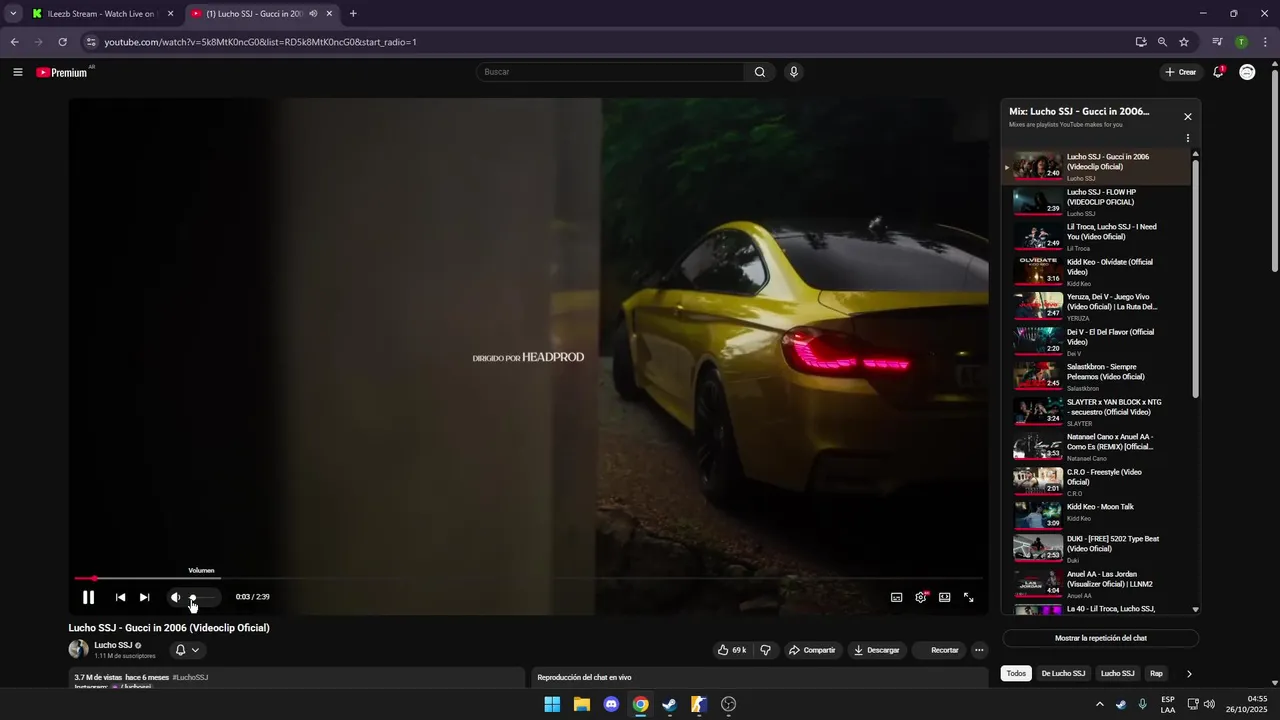
Task: Open Chrome media controls icon
Action: click(1217, 42)
